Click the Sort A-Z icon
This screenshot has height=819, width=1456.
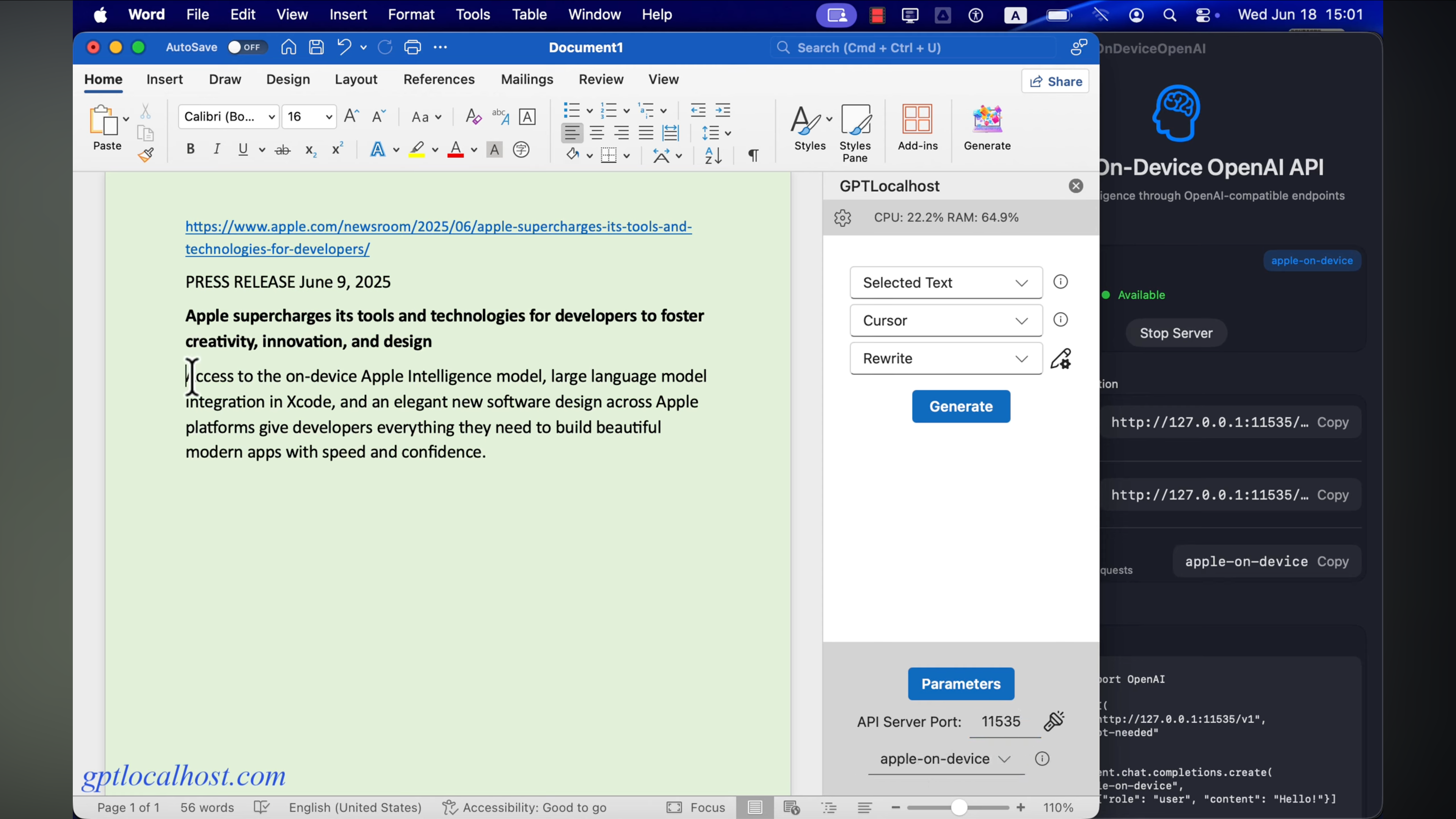point(713,155)
